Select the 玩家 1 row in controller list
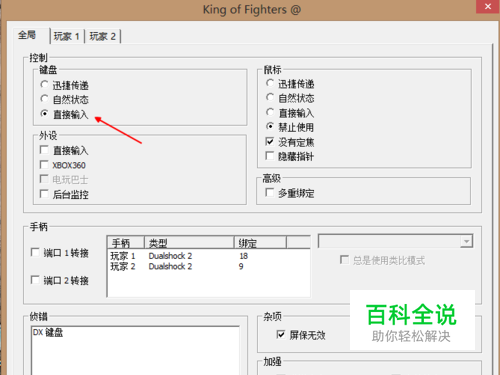 208,256
